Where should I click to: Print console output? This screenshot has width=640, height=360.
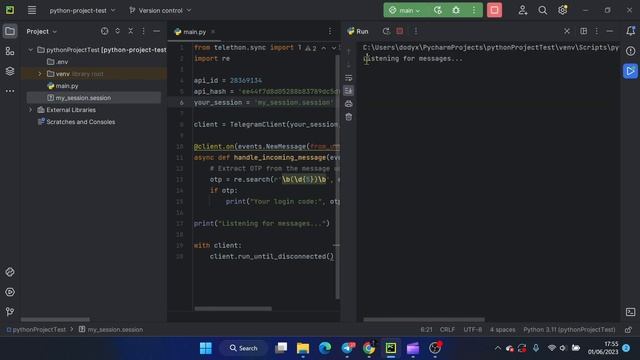coord(349,104)
